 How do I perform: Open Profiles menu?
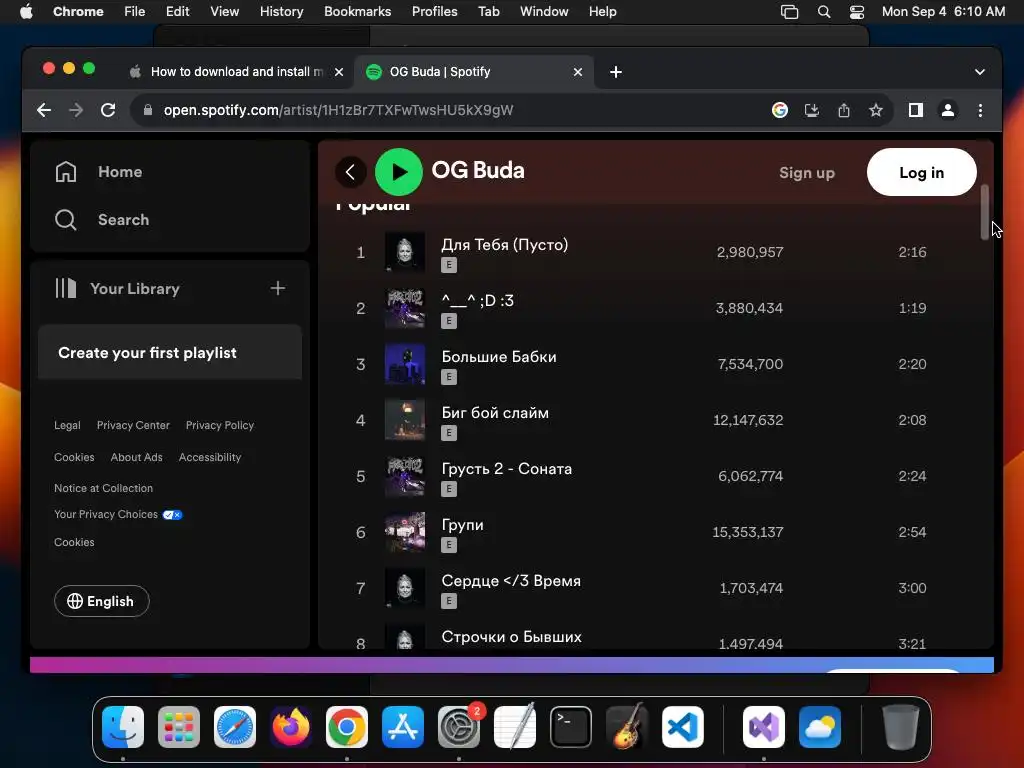pyautogui.click(x=434, y=11)
